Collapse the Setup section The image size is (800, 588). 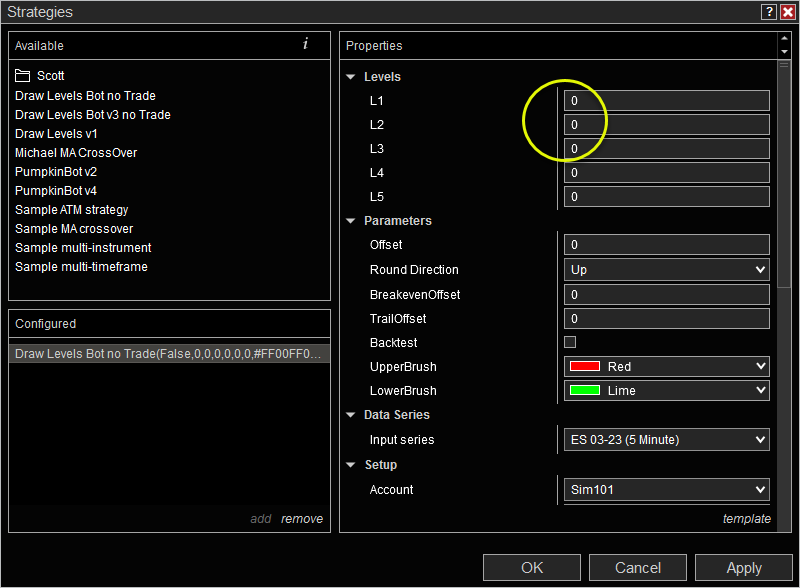click(x=351, y=464)
